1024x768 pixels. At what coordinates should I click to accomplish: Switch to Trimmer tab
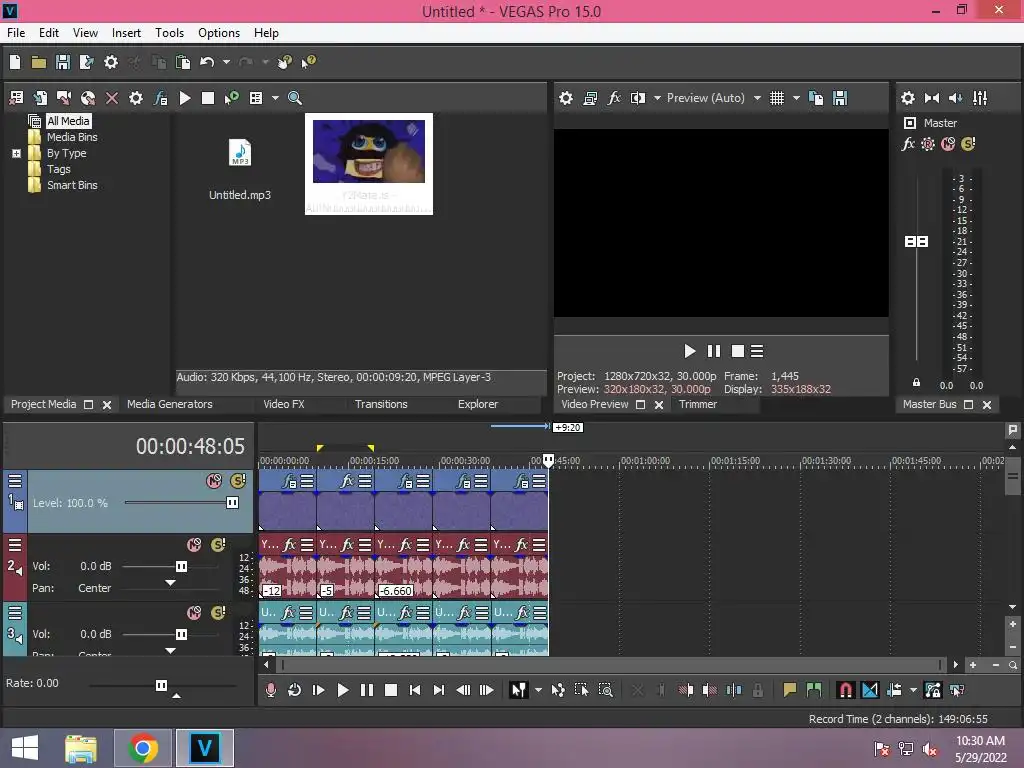[x=697, y=404]
